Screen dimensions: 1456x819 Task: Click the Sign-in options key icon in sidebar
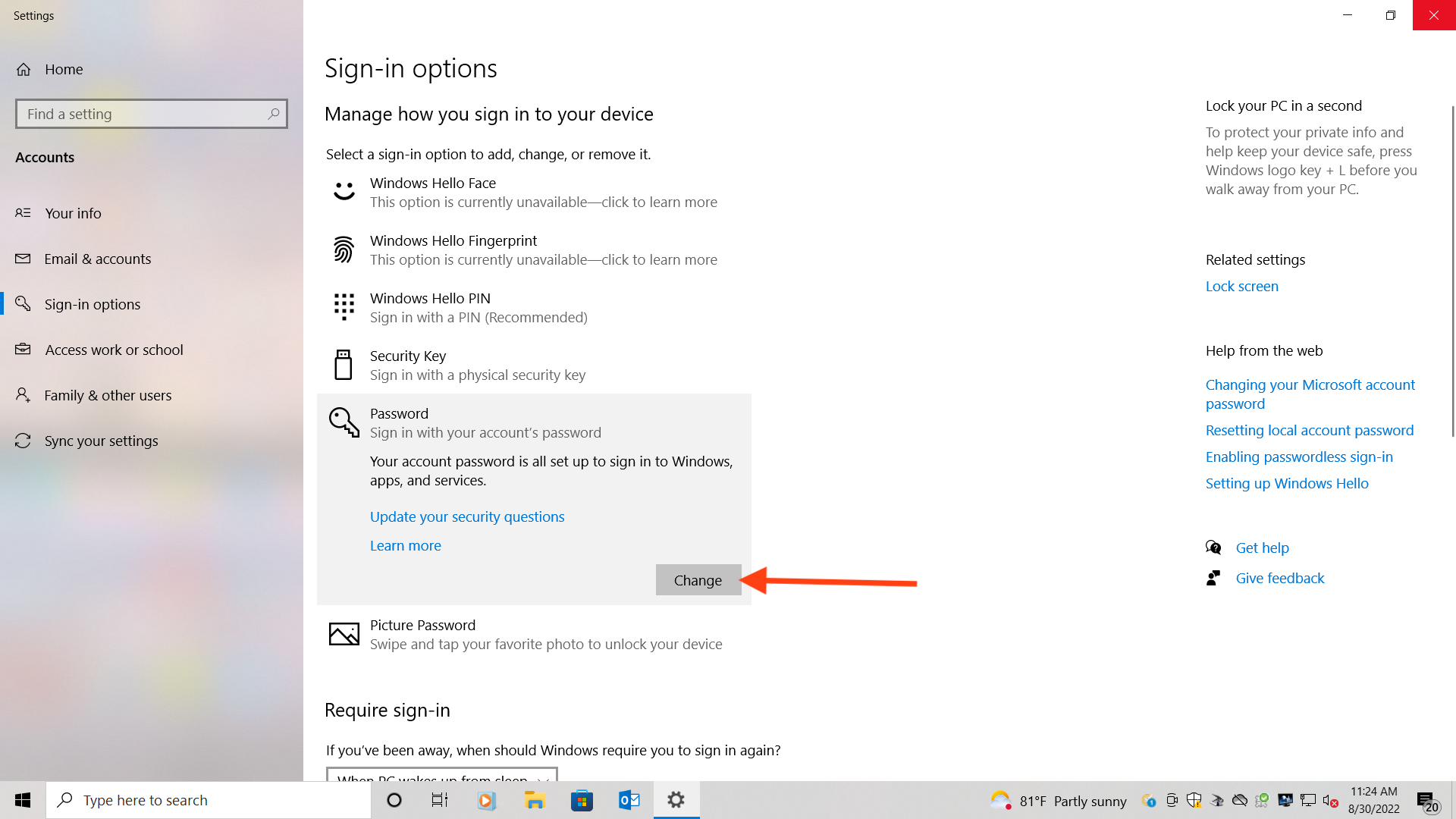(x=24, y=303)
